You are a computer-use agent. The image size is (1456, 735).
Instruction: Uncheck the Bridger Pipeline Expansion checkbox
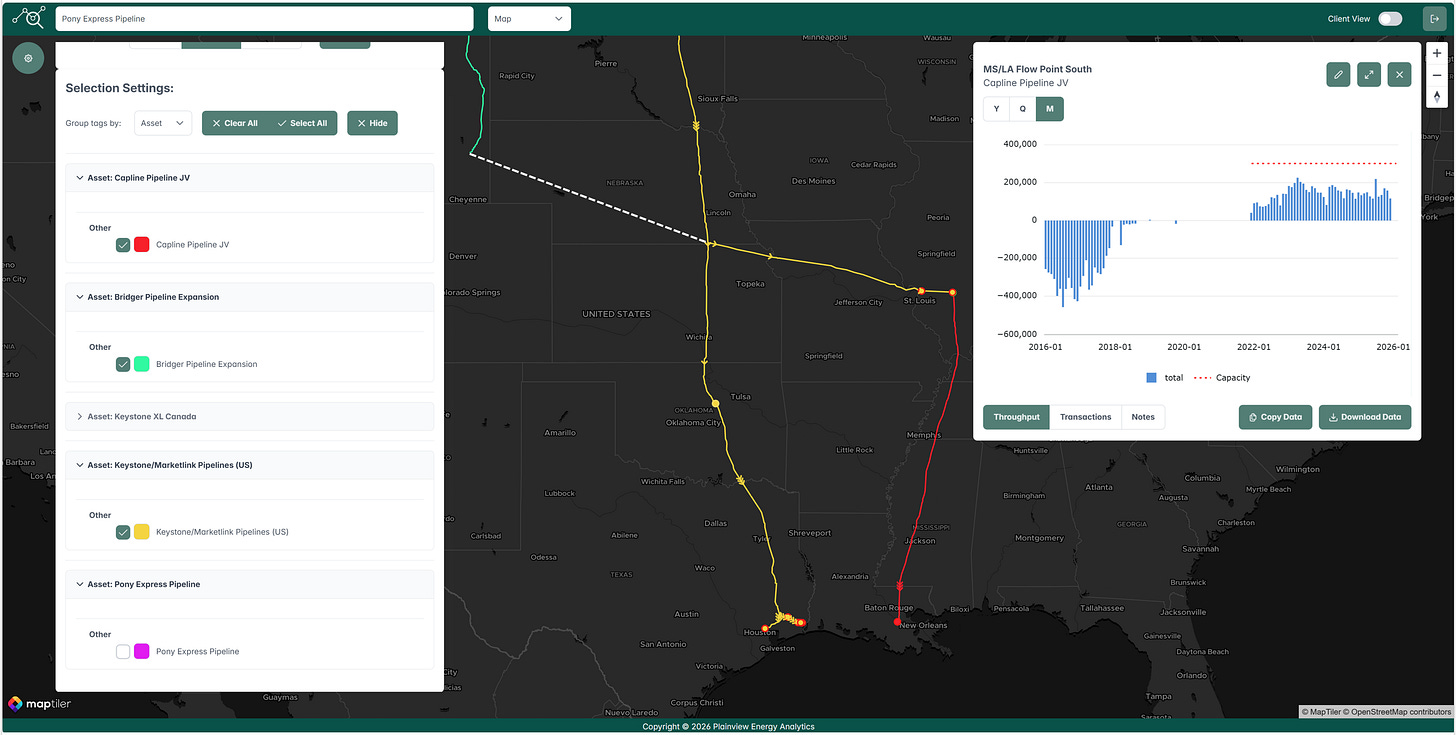point(123,364)
